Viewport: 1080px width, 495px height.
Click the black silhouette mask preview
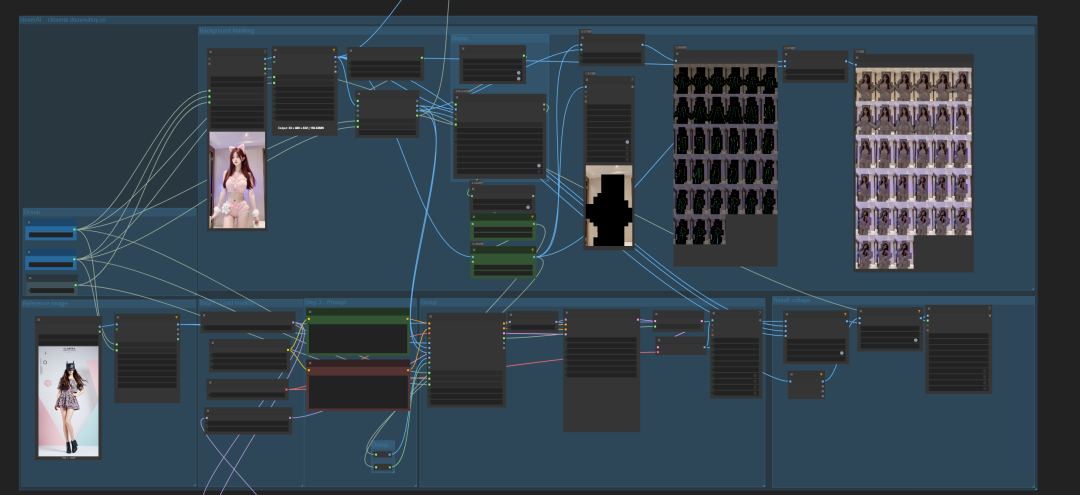click(609, 205)
